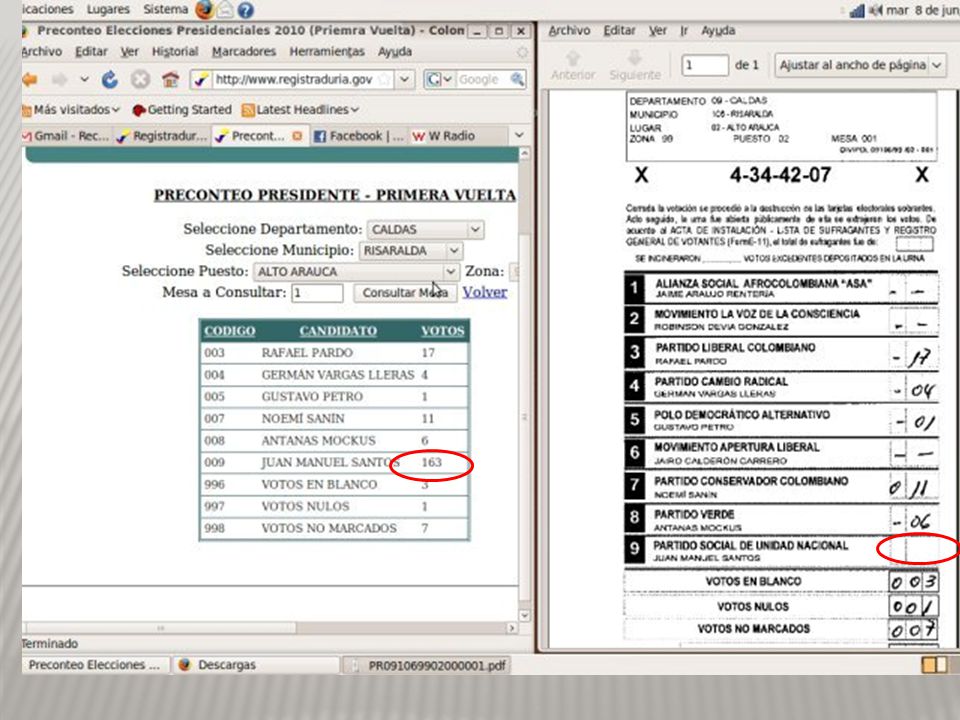Open the mail launcher in top panel
The width and height of the screenshot is (960, 720).
click(225, 9)
